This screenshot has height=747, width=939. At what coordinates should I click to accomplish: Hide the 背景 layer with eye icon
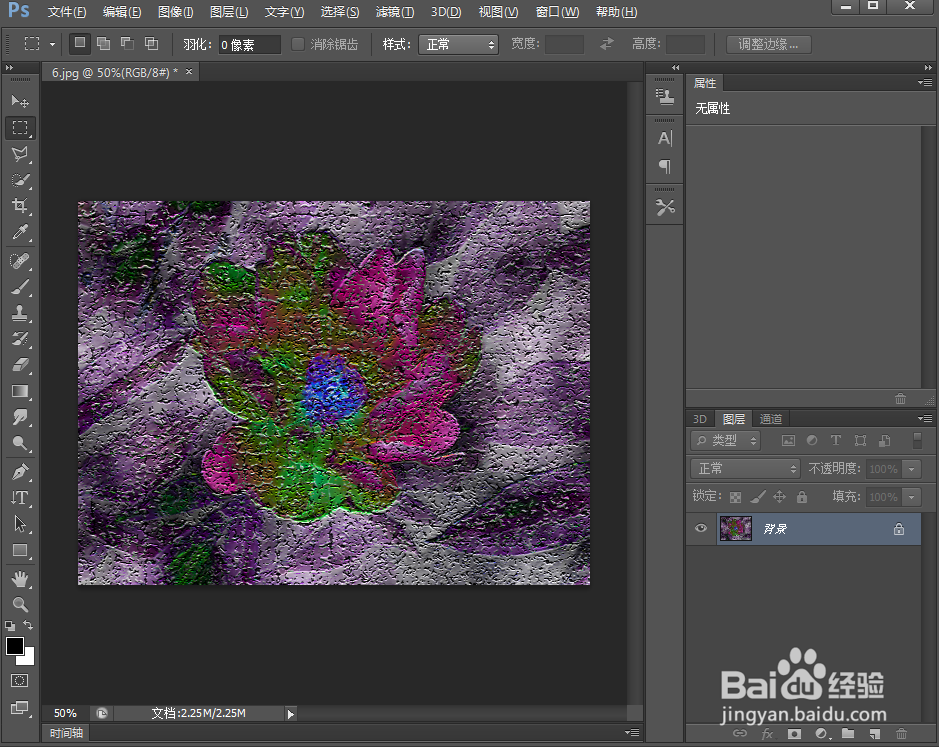701,528
